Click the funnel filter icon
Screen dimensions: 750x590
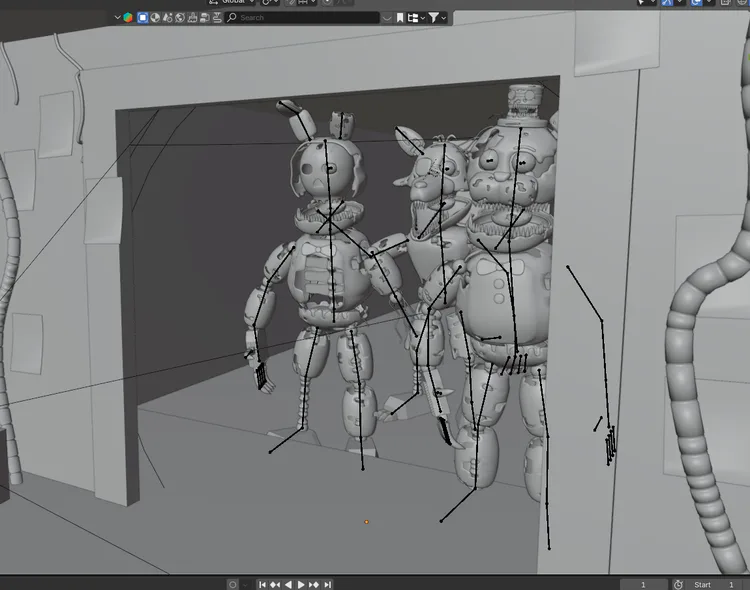click(x=433, y=18)
